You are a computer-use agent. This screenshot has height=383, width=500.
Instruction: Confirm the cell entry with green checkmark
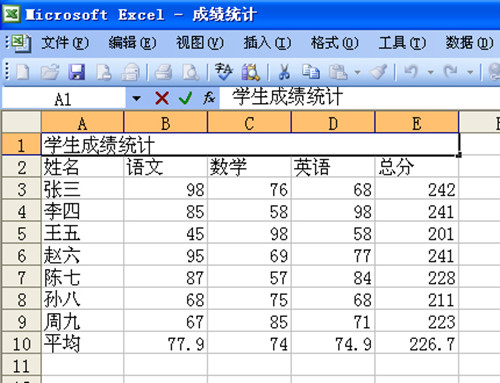(185, 98)
